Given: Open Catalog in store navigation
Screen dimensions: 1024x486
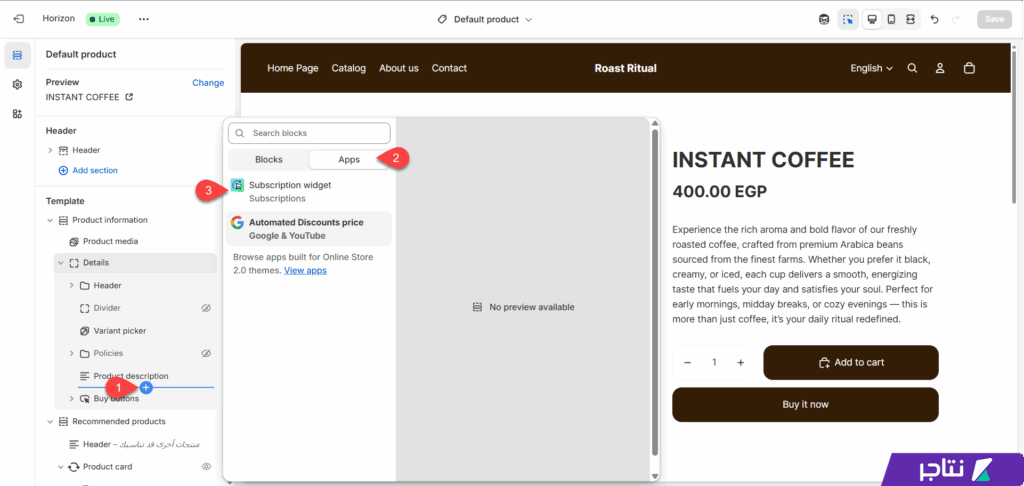Looking at the screenshot, I should pos(349,68).
